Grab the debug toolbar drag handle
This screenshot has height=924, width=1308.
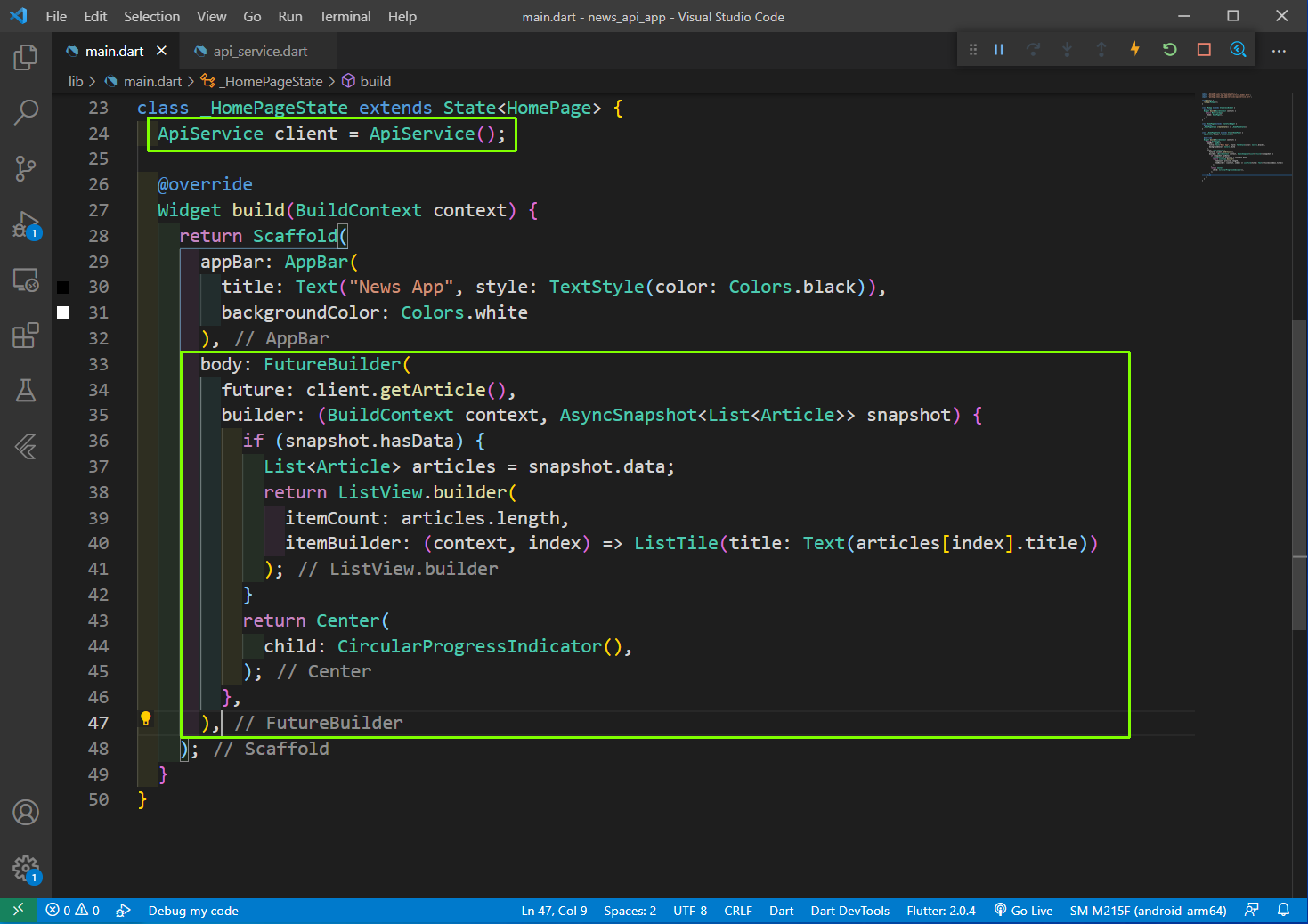coord(972,50)
